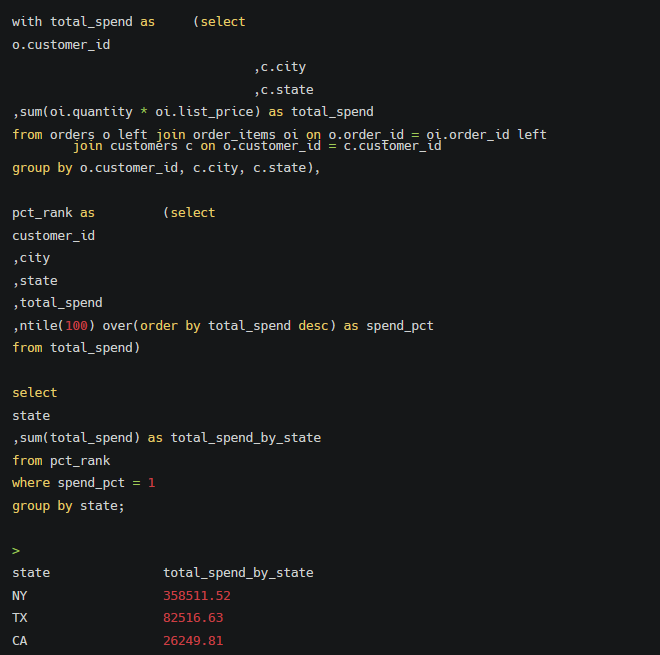660x655 pixels.
Task: Click the TX value 82516.63
Action: [193, 618]
